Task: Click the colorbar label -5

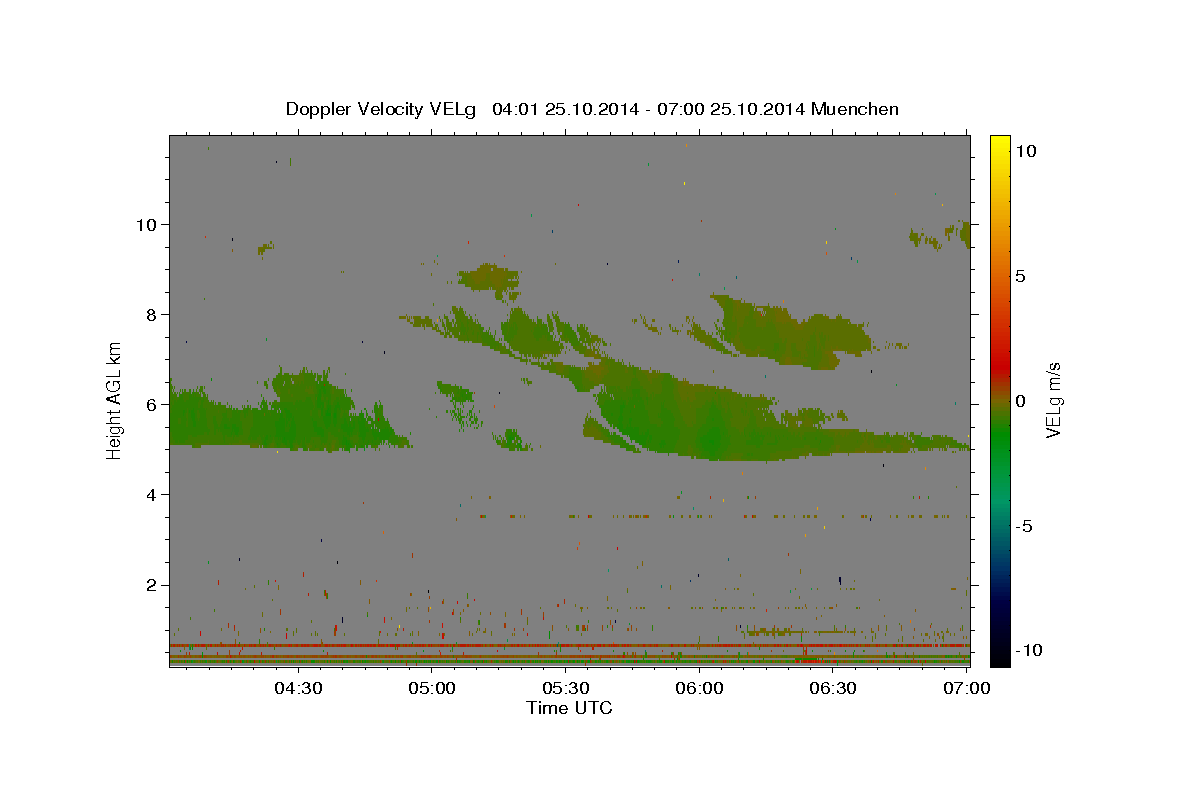Action: click(1023, 526)
